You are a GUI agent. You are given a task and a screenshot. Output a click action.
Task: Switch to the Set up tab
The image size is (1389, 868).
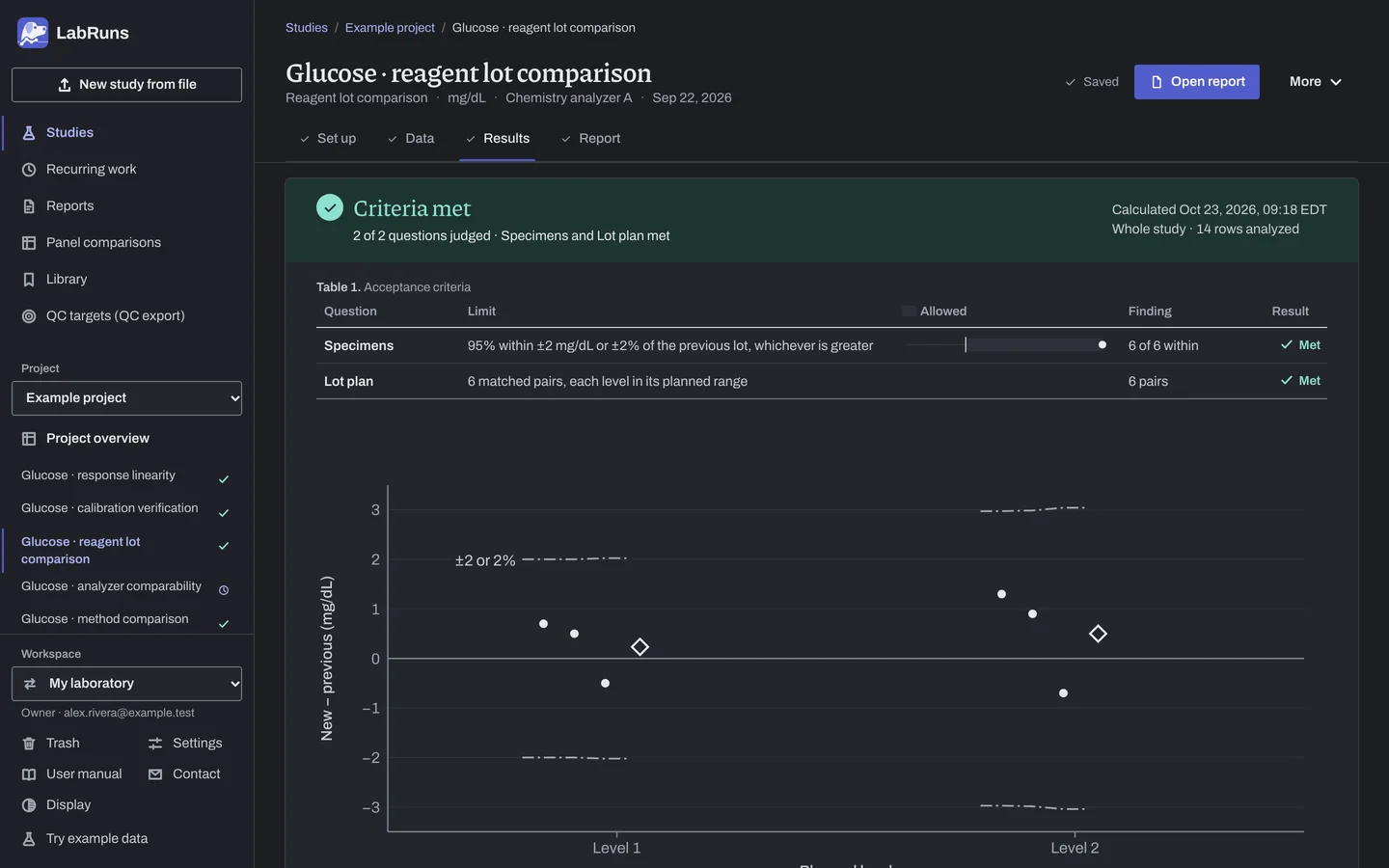328,139
